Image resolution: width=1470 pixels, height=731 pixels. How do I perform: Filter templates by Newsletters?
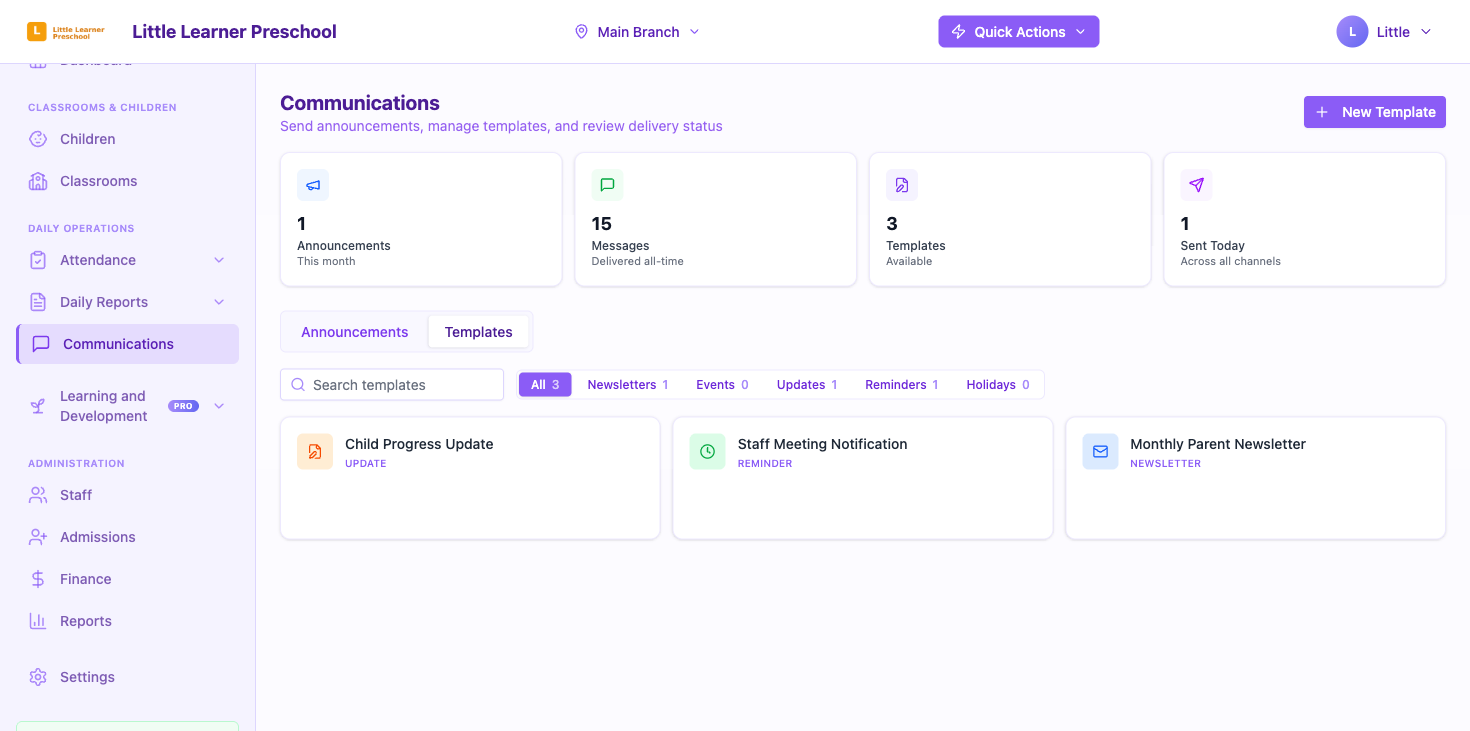[x=628, y=385]
